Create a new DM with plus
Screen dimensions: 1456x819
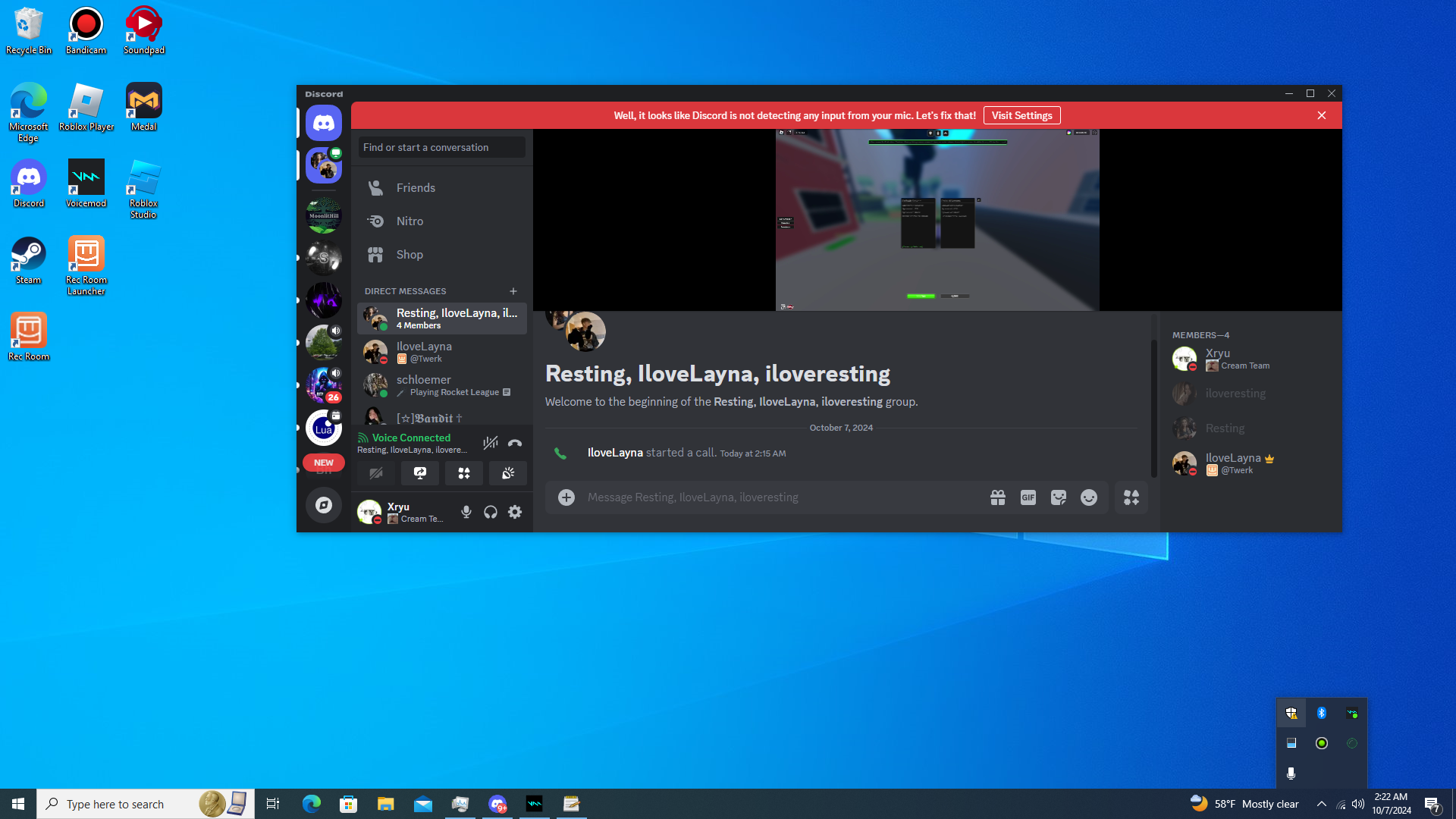[513, 291]
